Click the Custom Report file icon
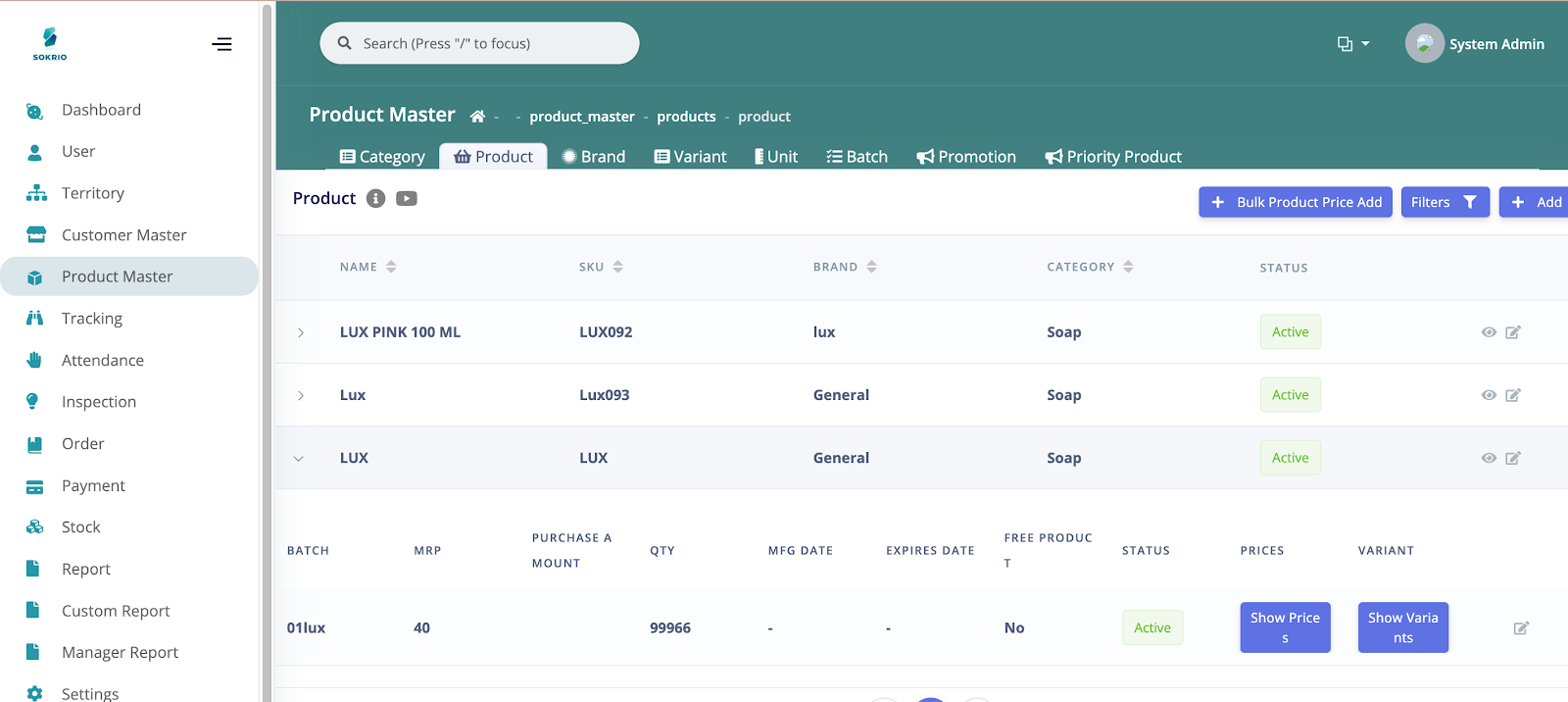Viewport: 1568px width, 702px height. tap(33, 611)
